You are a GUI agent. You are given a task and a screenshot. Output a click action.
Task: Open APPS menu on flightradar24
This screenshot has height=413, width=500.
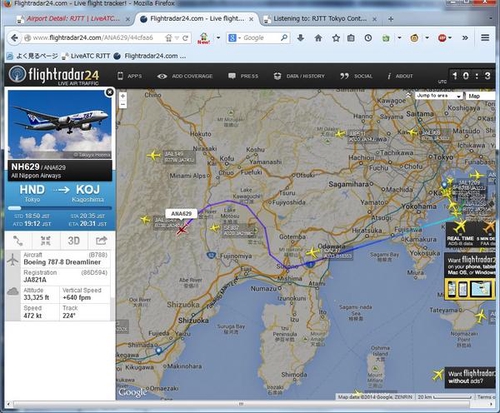click(130, 76)
